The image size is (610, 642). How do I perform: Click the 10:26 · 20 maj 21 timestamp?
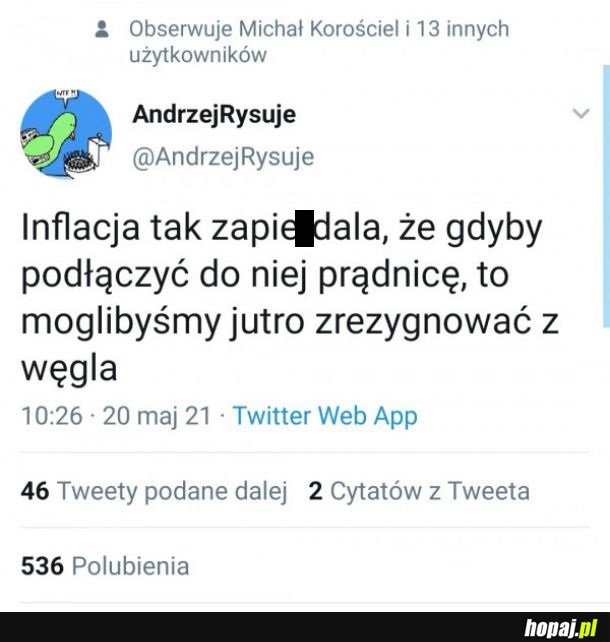tap(116, 416)
